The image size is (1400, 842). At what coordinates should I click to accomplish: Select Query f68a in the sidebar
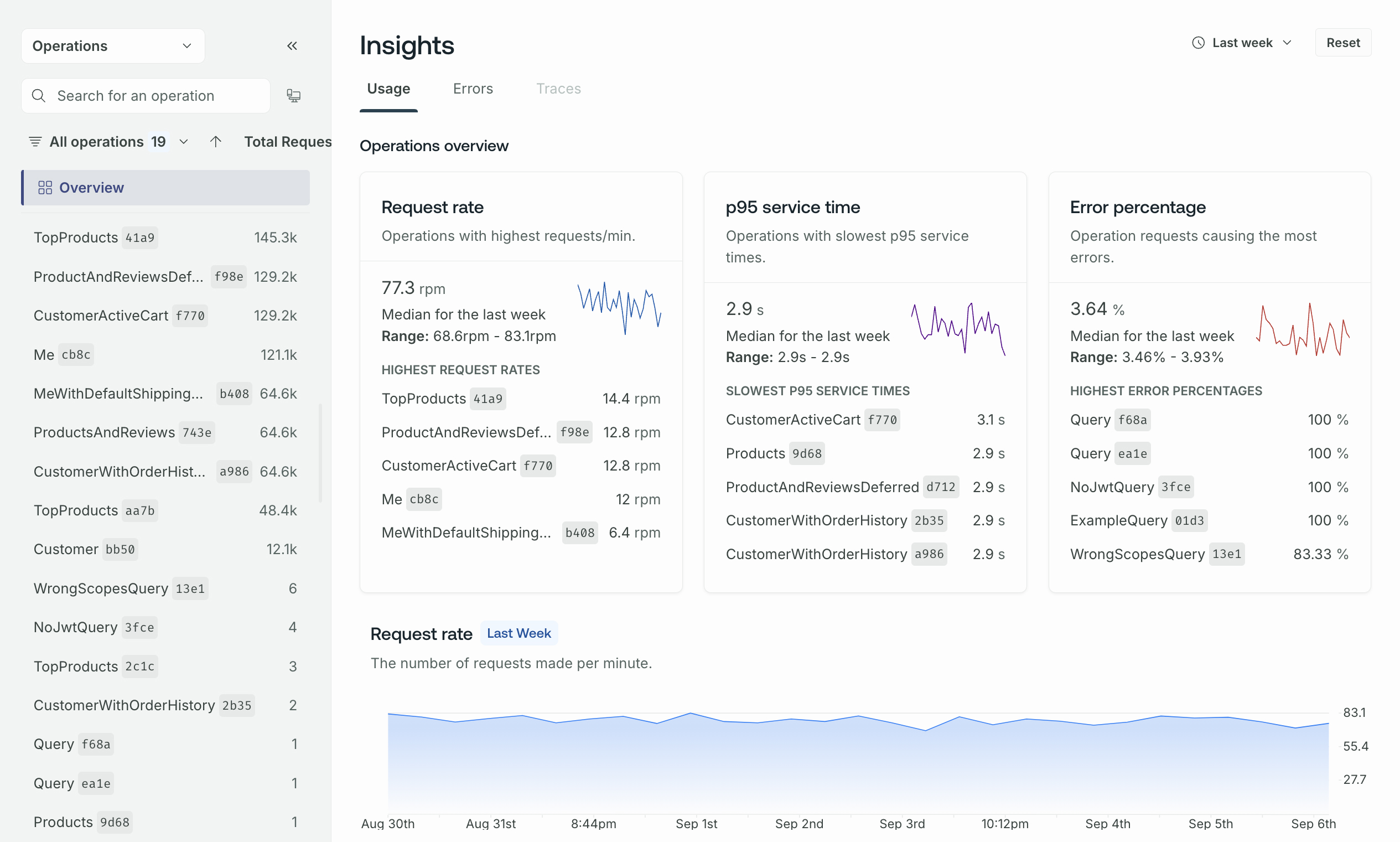(165, 744)
